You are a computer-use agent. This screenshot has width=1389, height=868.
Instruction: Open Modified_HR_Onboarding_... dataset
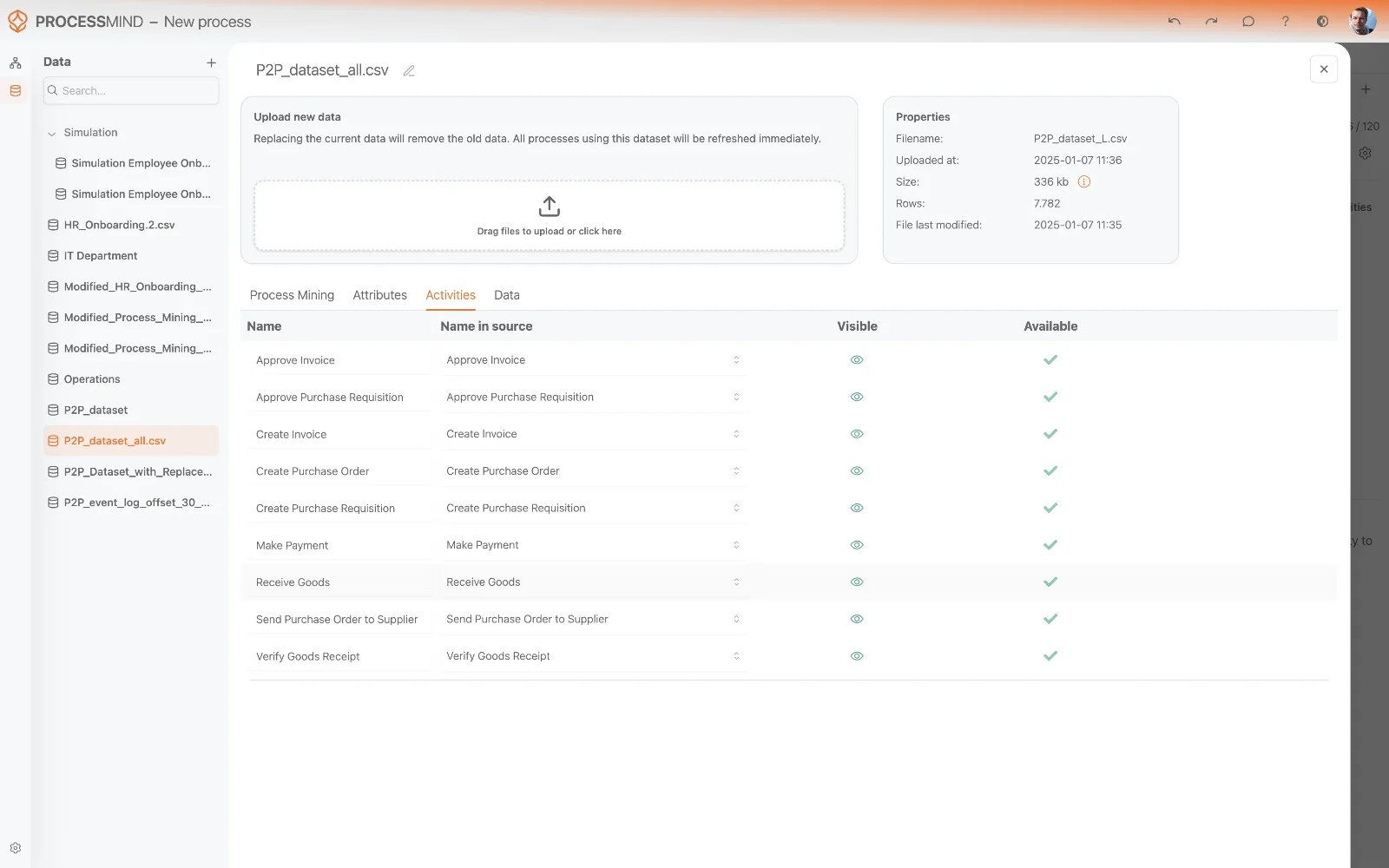click(131, 286)
